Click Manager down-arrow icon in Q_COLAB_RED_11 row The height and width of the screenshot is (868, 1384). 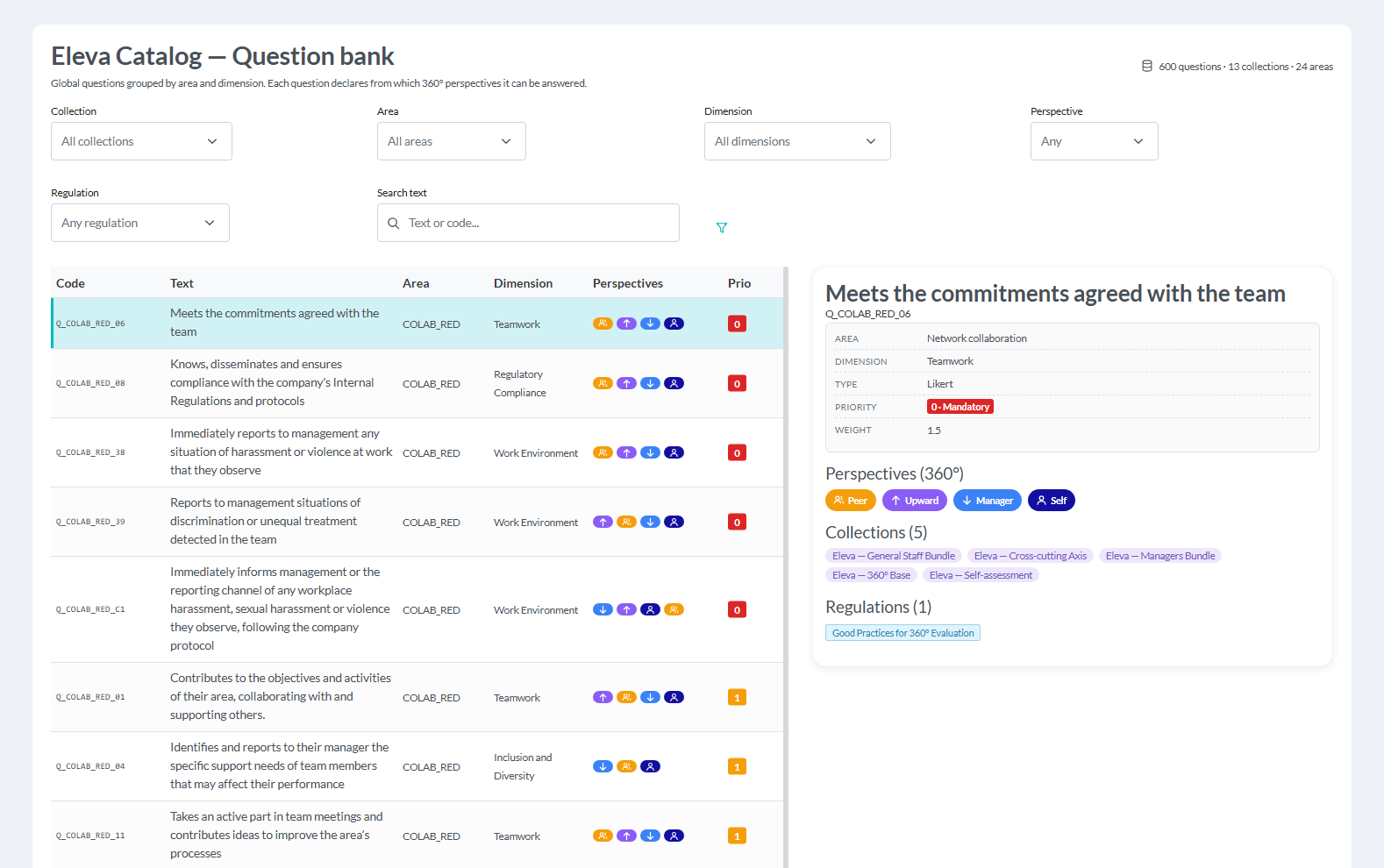[x=650, y=836]
